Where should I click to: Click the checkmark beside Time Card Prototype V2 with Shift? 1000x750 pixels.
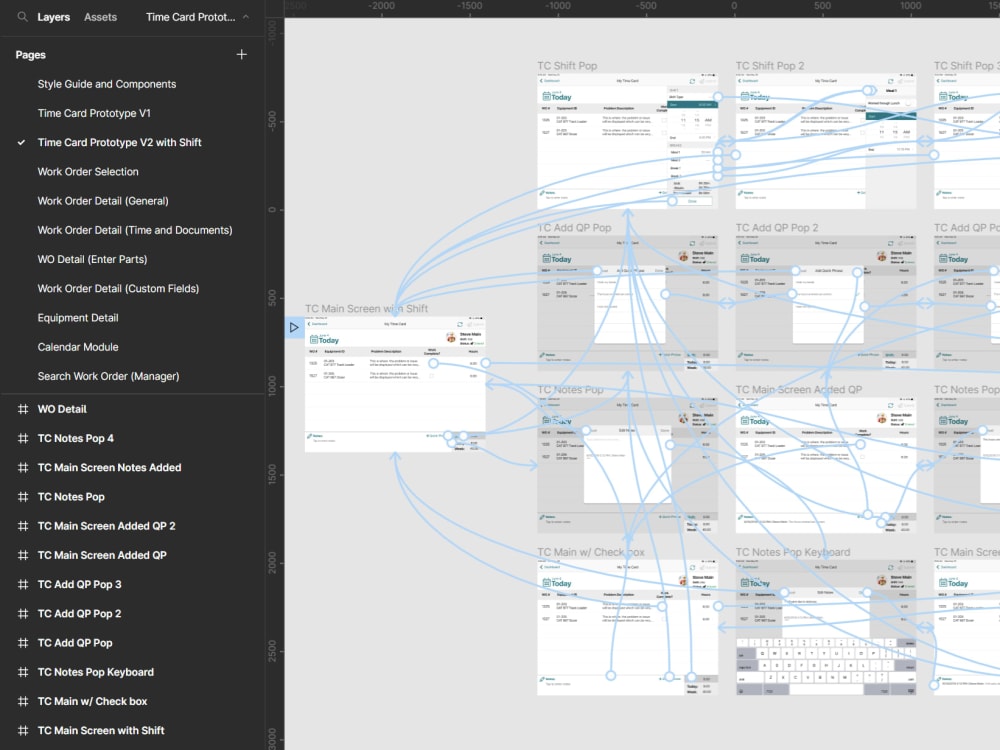(x=22, y=143)
